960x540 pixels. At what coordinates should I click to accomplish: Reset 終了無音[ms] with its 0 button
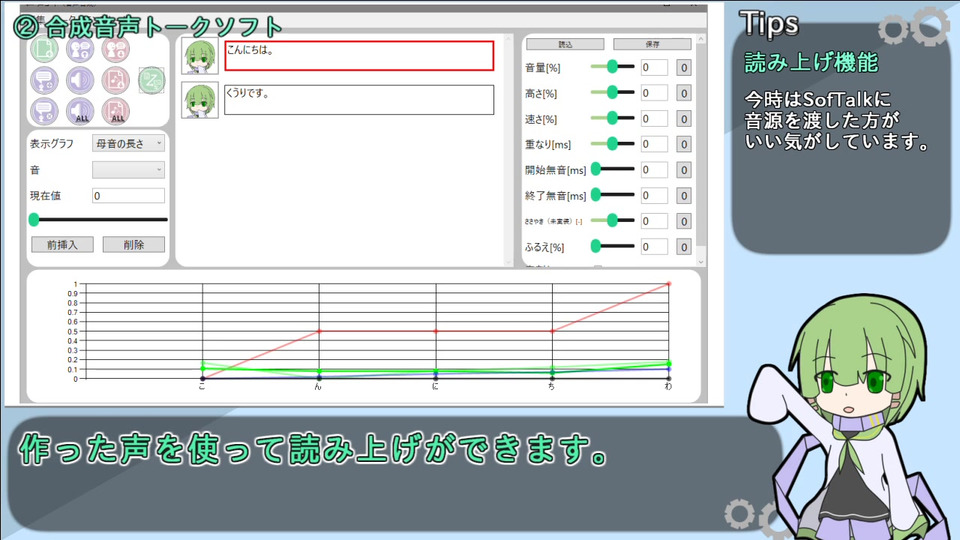(684, 195)
